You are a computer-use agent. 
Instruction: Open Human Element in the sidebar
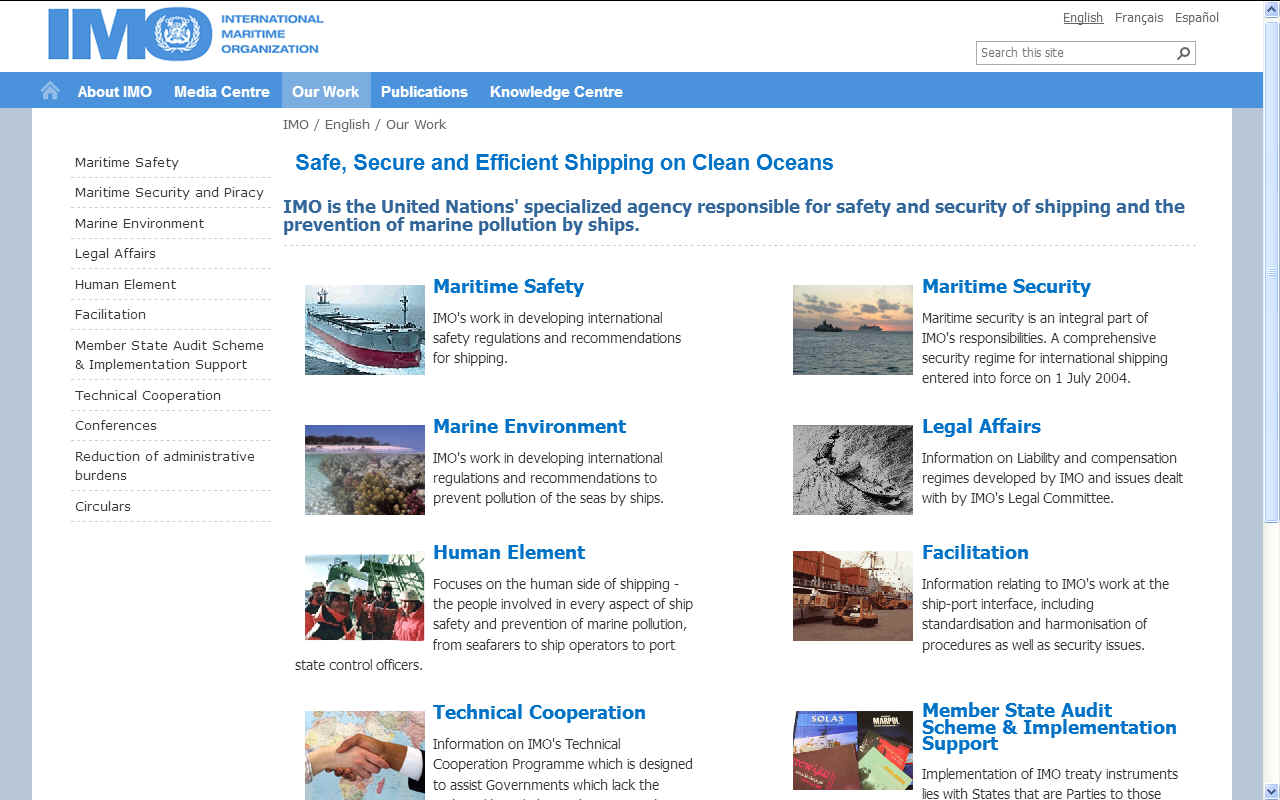coord(125,285)
